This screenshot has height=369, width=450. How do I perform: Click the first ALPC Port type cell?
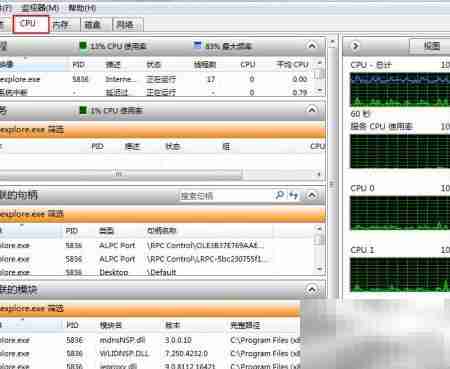(117, 246)
